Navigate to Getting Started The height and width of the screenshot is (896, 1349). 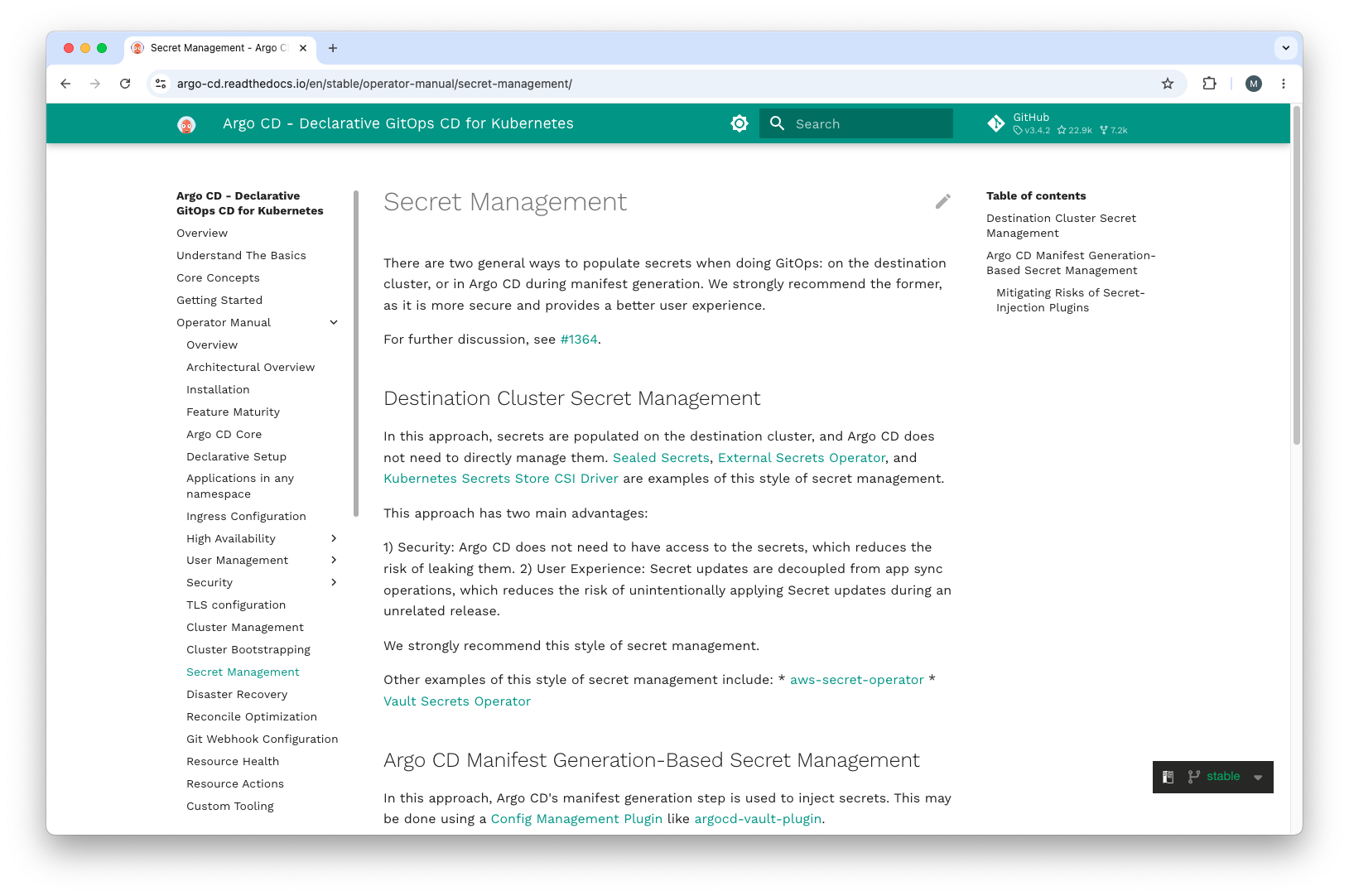(219, 300)
